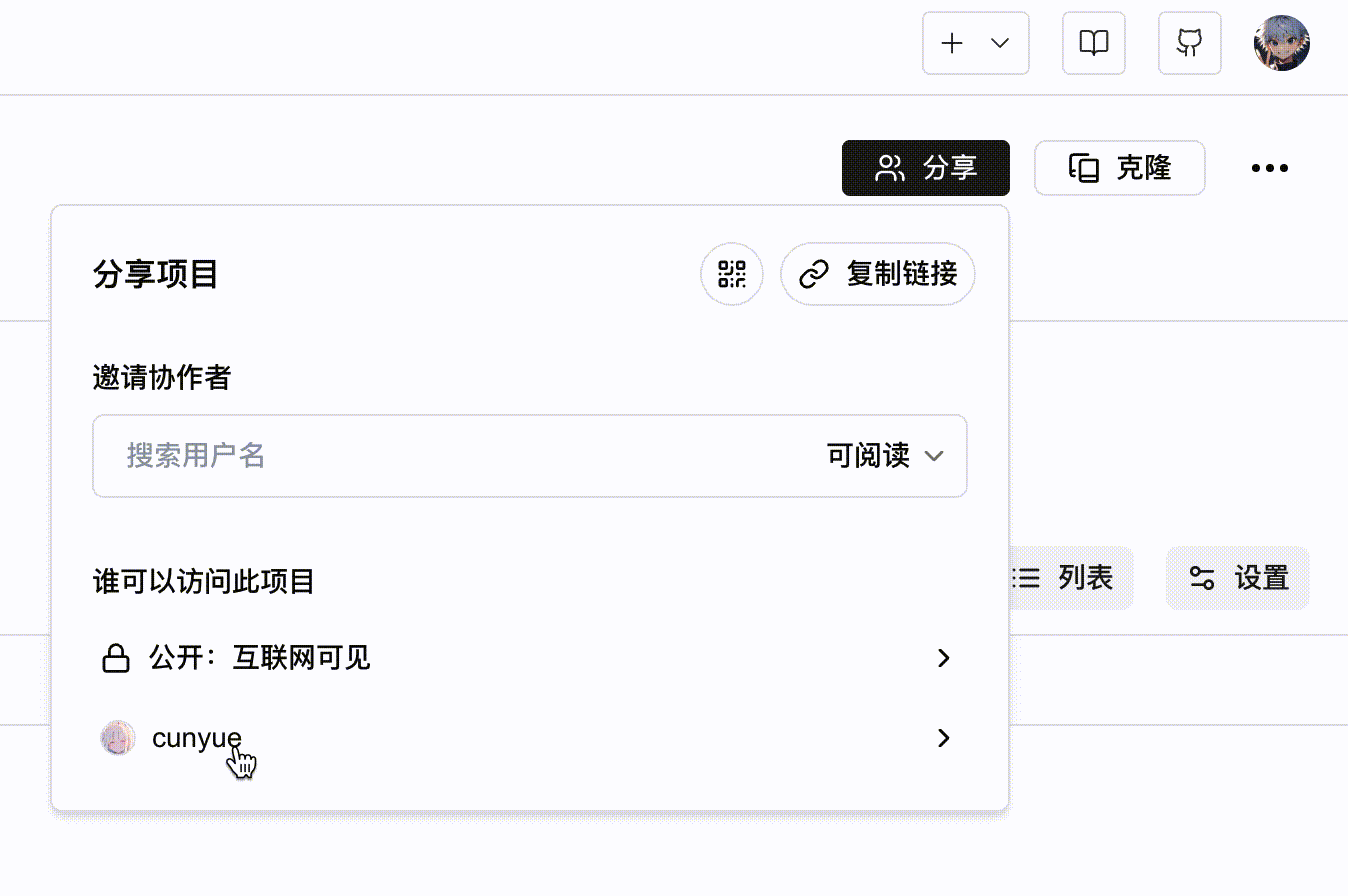This screenshot has width=1348, height=896.
Task: Open the documentation book icon
Action: coord(1093,43)
